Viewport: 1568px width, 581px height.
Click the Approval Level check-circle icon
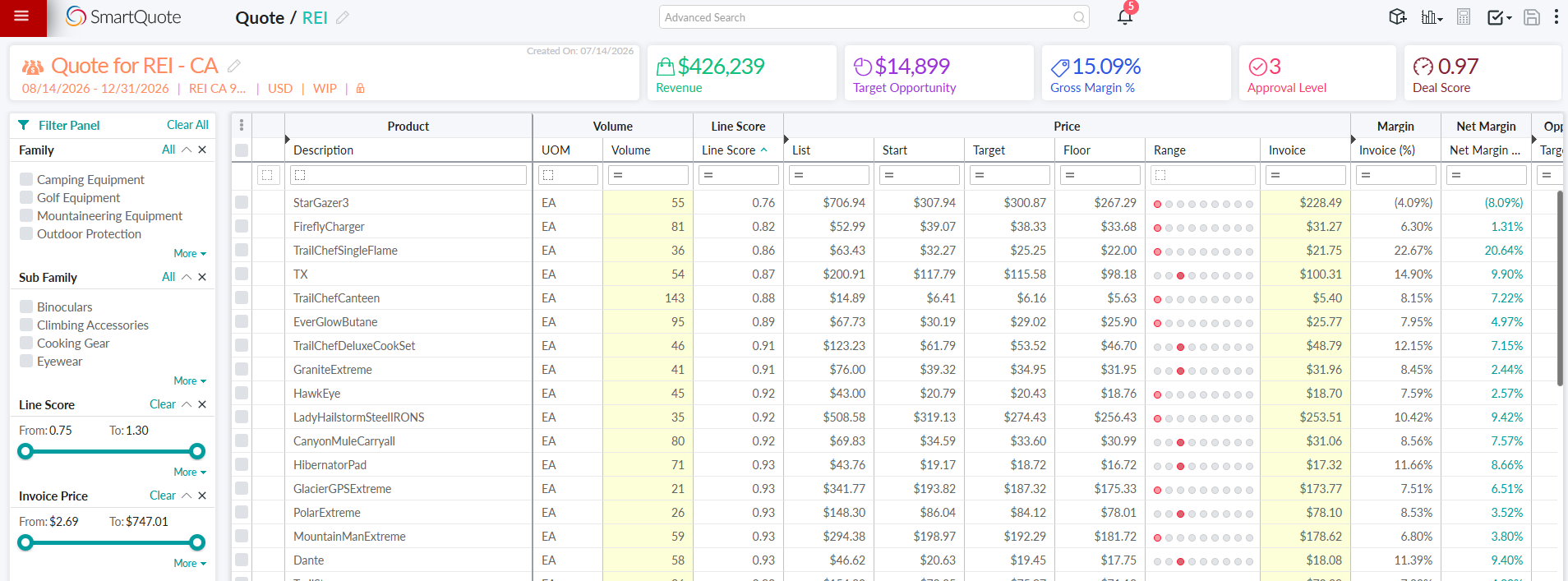click(x=1258, y=67)
